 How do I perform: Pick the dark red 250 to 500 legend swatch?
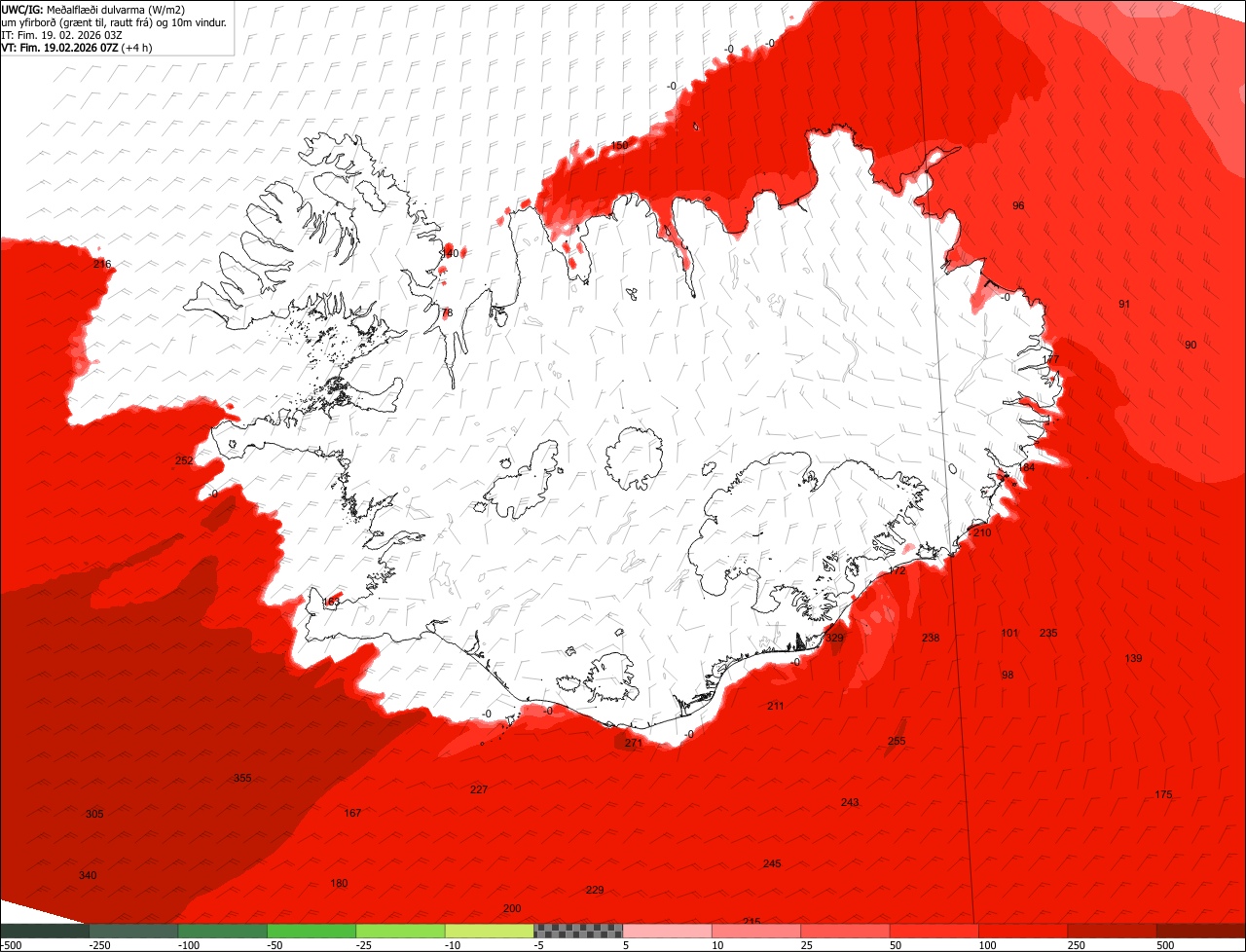coord(1112,930)
